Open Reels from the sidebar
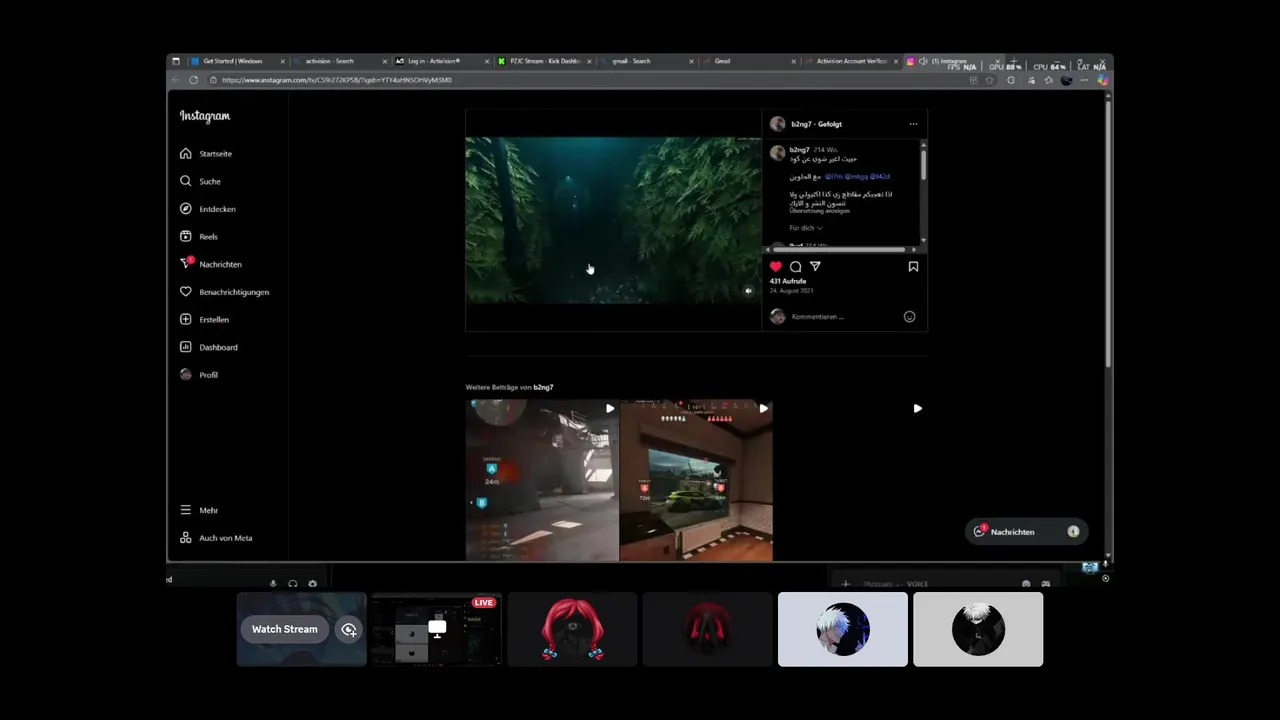1280x720 pixels. [x=198, y=236]
